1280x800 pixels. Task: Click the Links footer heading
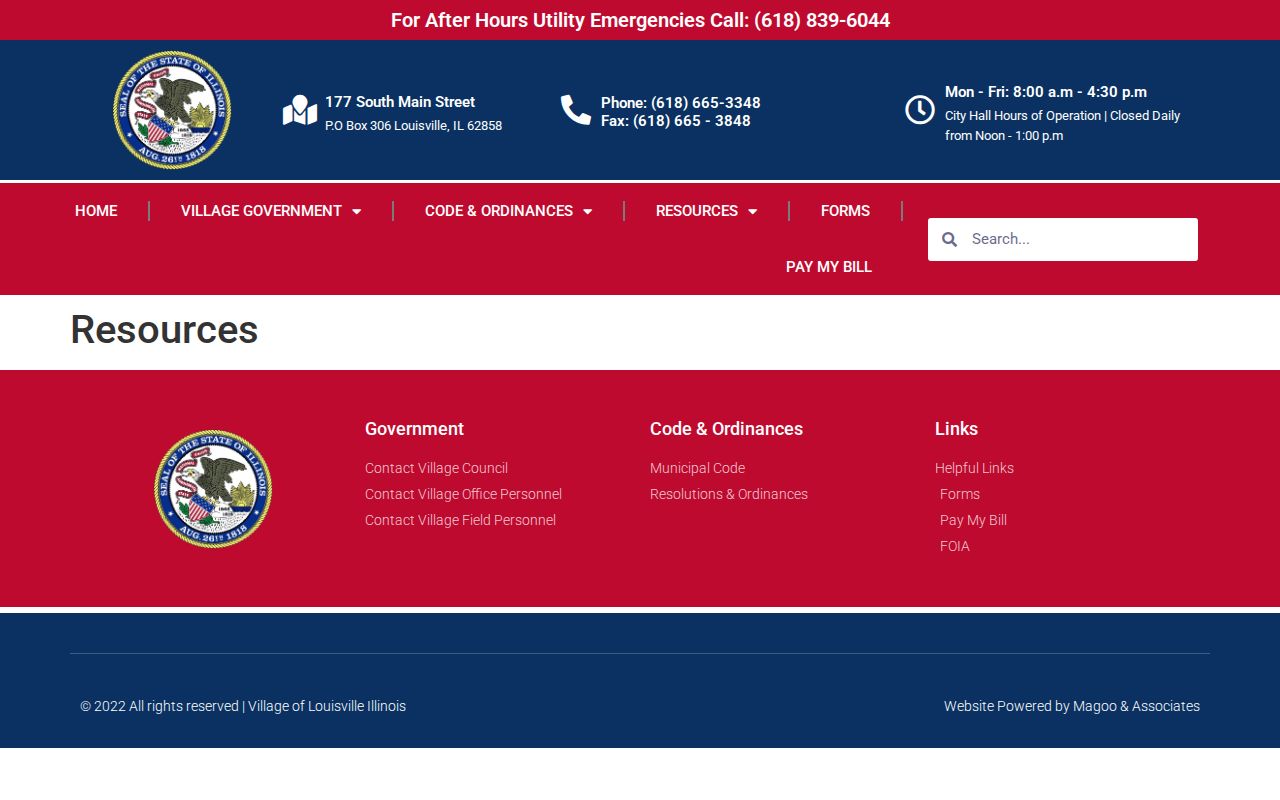pyautogui.click(x=956, y=429)
